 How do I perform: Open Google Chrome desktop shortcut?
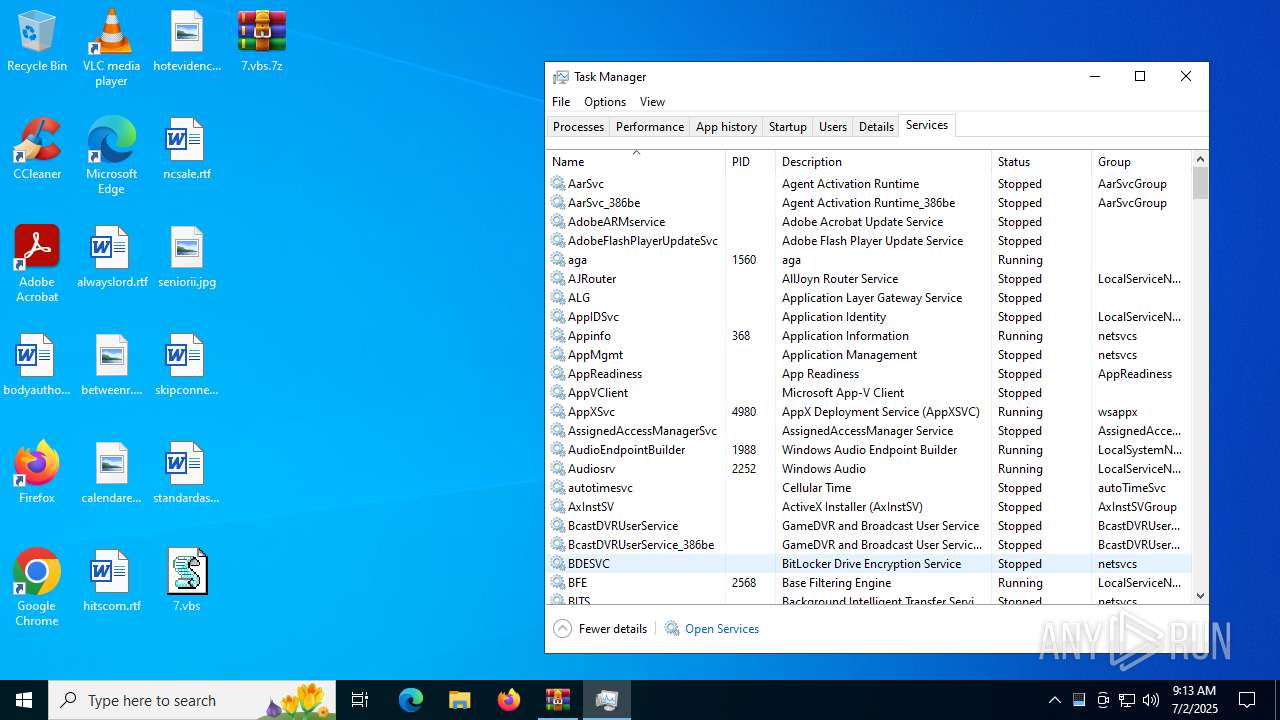37,588
